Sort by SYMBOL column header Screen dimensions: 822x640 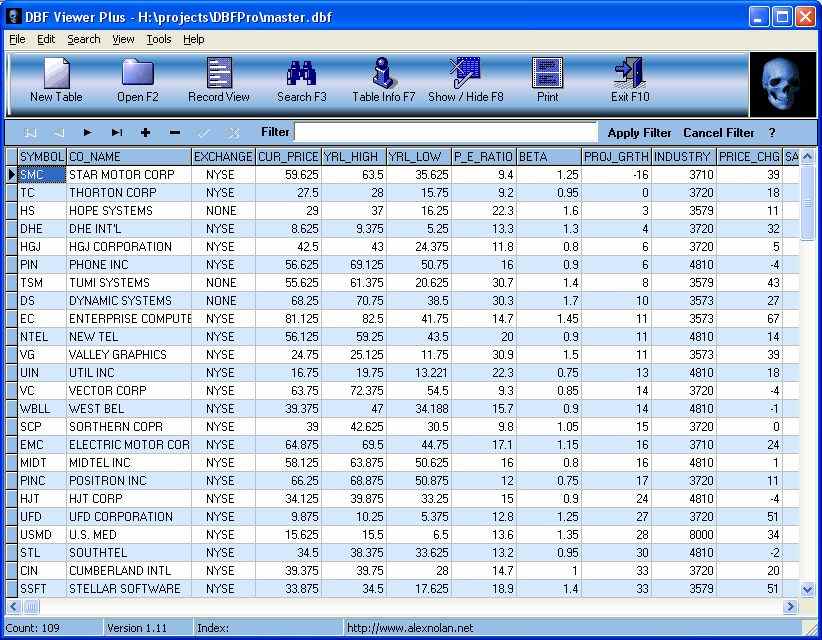(x=42, y=157)
